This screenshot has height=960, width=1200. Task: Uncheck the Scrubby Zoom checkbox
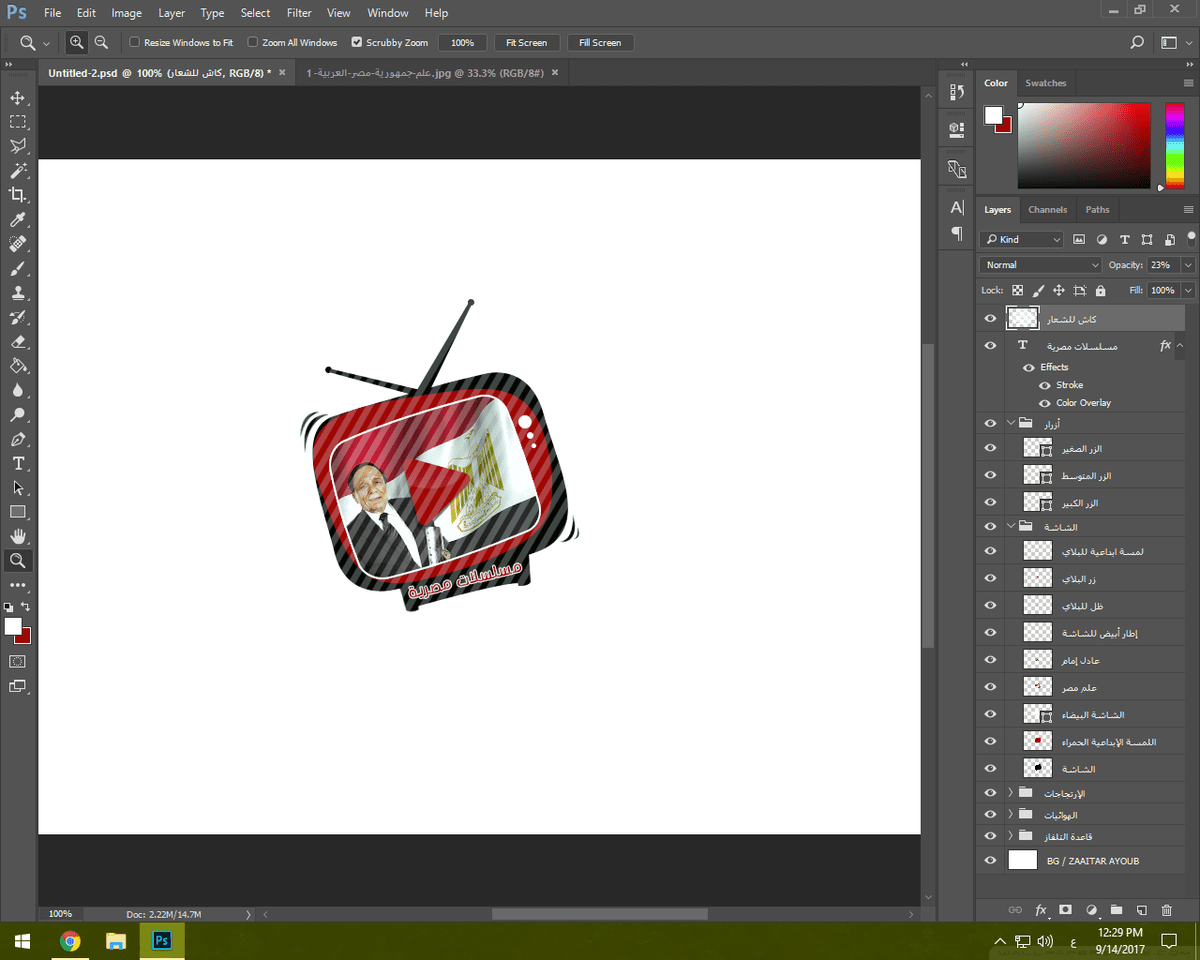pos(357,43)
